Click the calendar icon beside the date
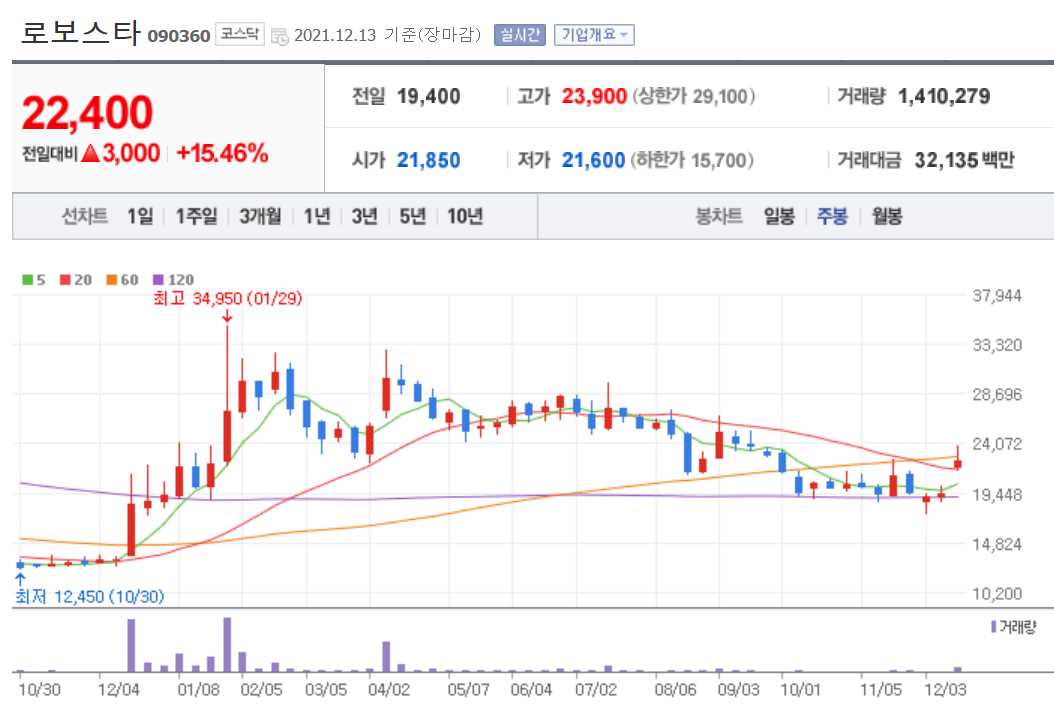The height and width of the screenshot is (705, 1054). (x=280, y=36)
